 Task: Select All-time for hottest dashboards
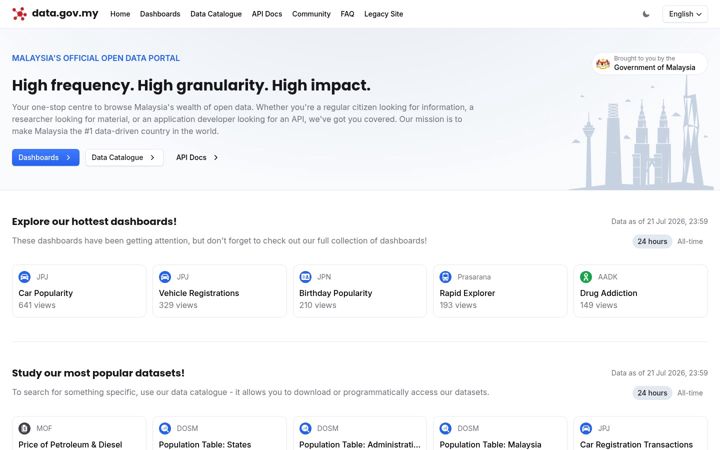(690, 242)
